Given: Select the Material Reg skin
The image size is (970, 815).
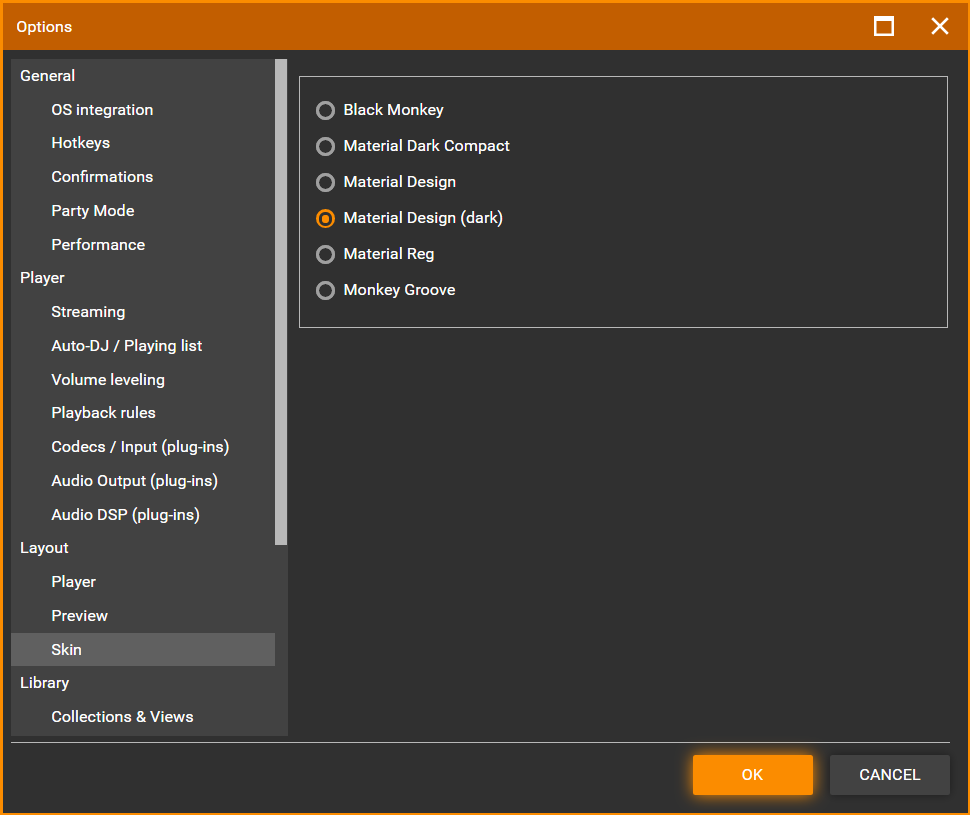Looking at the screenshot, I should coord(325,254).
